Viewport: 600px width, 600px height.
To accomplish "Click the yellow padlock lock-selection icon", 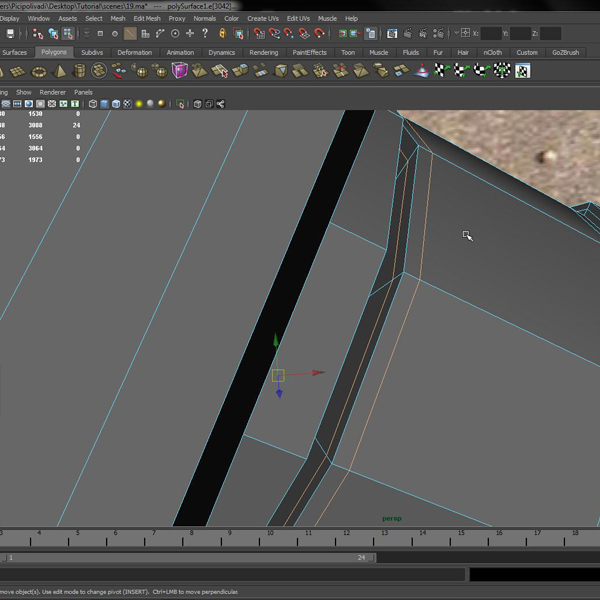I will click(222, 34).
